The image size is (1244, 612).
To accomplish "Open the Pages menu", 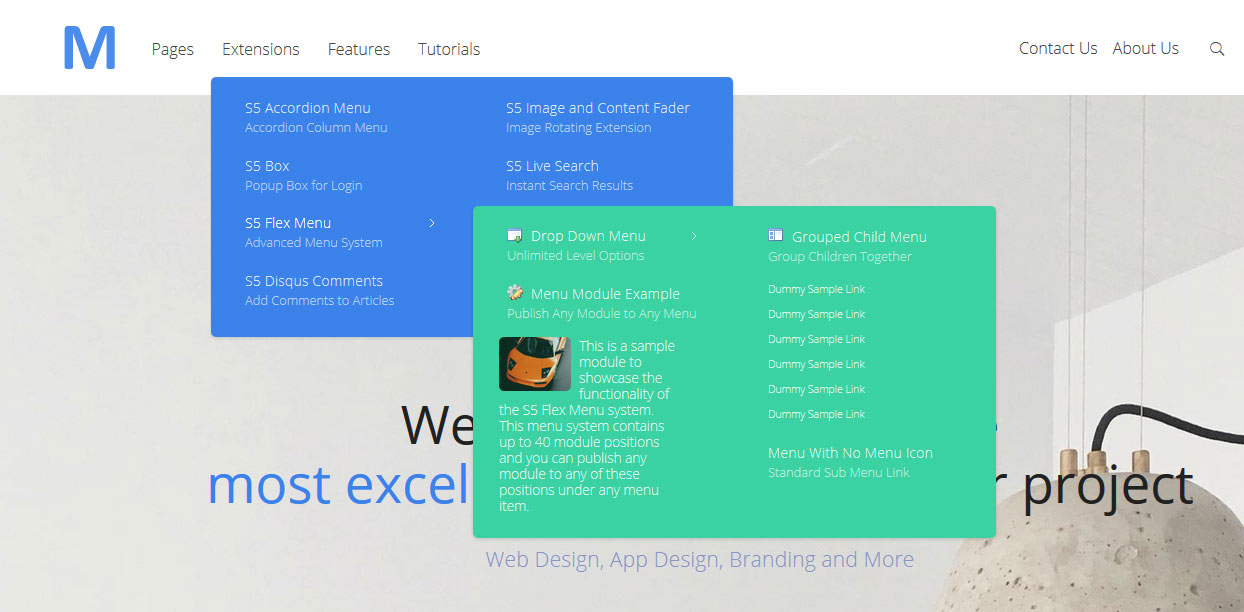I will click(x=173, y=49).
